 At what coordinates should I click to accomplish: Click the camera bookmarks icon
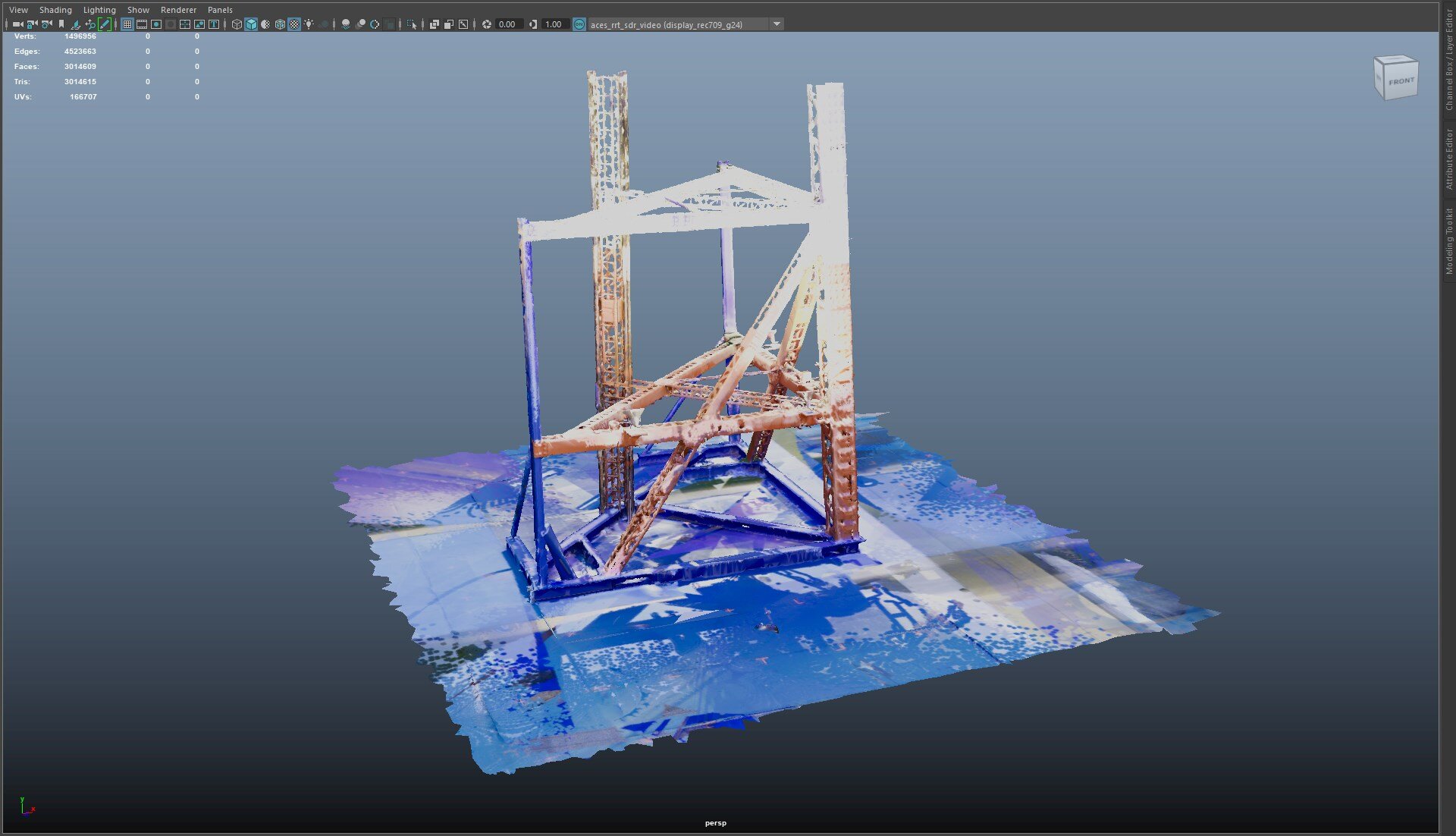(x=61, y=24)
